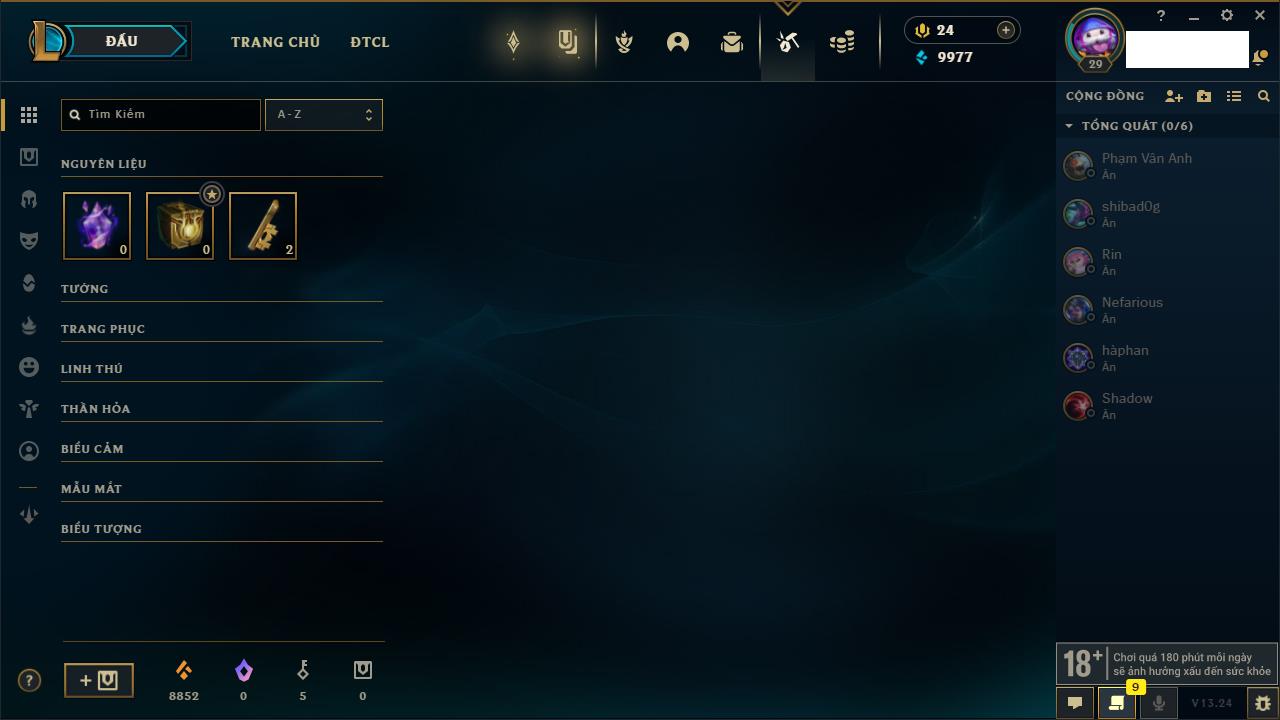This screenshot has width=1280, height=720.
Task: Open the Loot hammer icon tab
Action: [788, 42]
